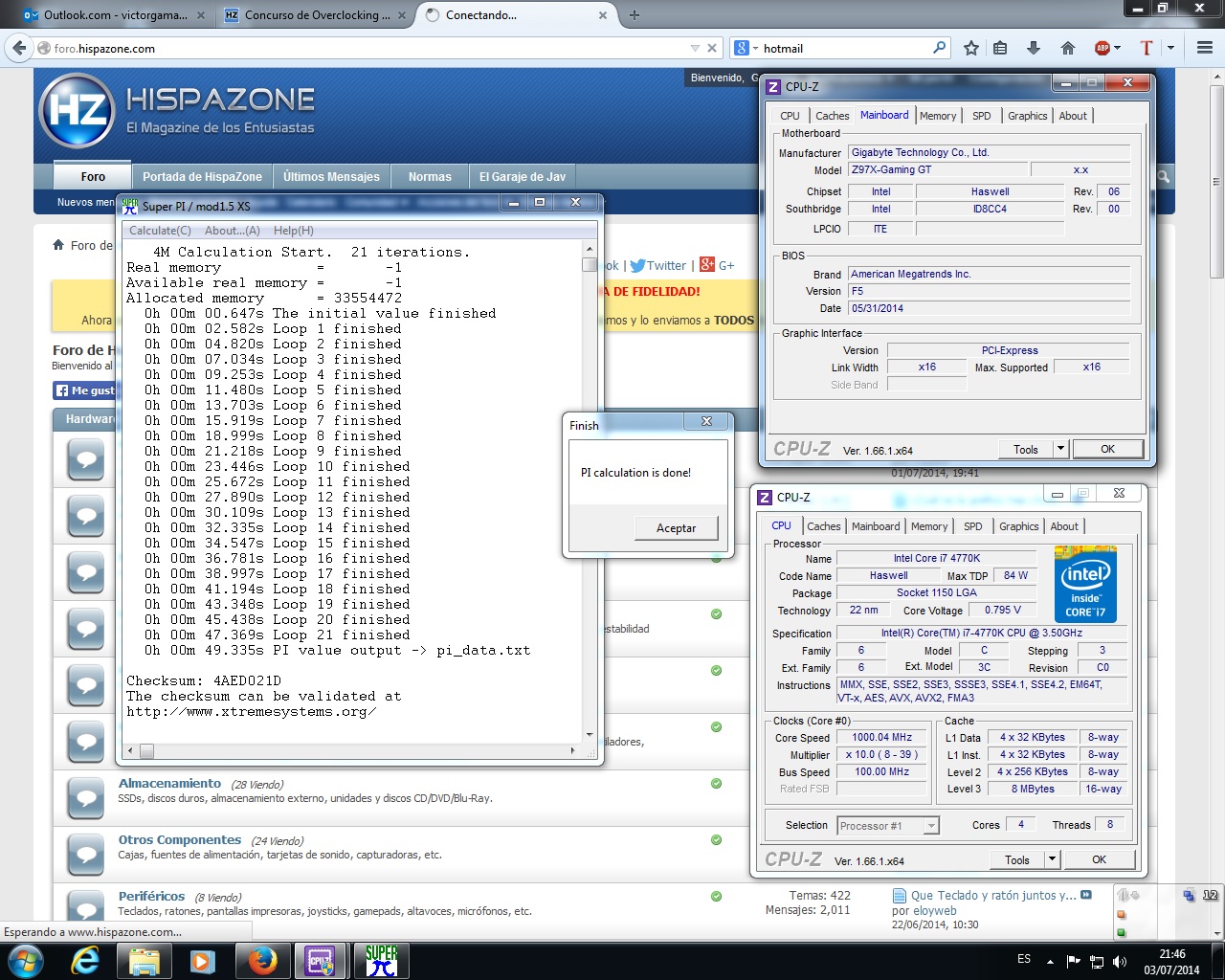Image resolution: width=1225 pixels, height=980 pixels.
Task: Open the Firefox hamburger menu
Action: pos(1205,48)
